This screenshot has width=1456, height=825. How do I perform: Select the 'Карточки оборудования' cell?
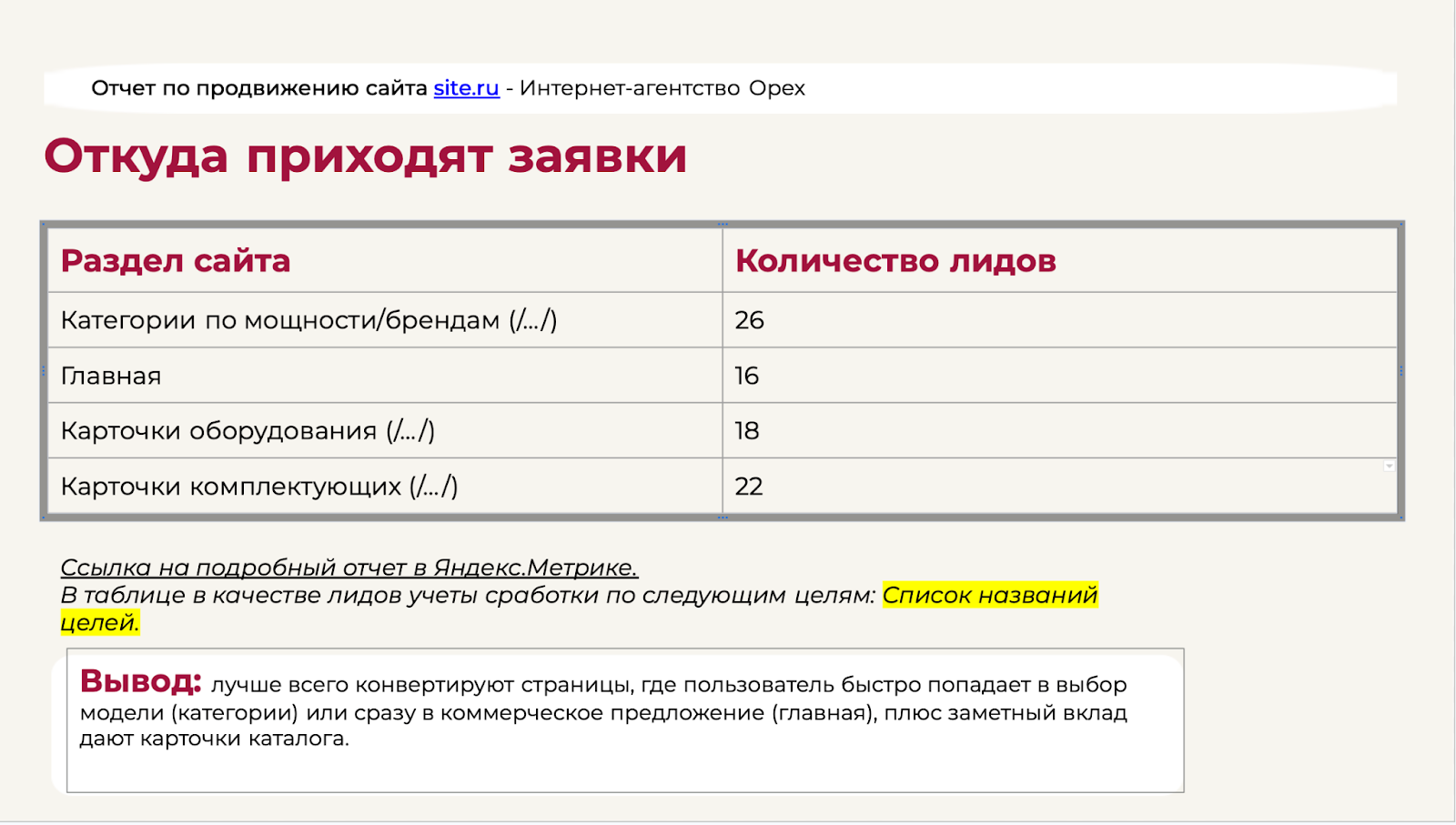pos(248,431)
